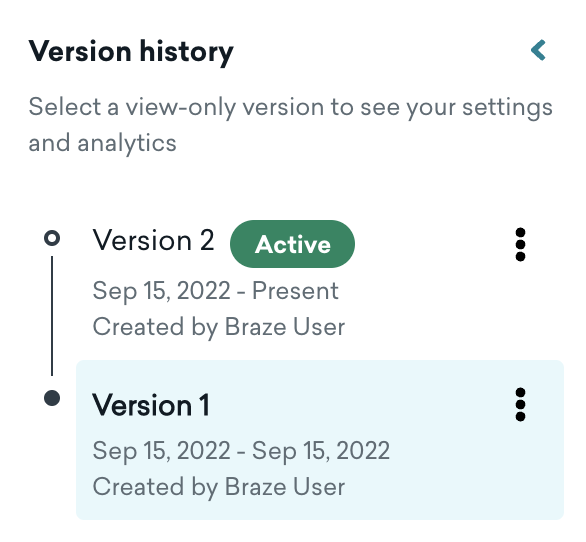
Task: Click the filled timeline dot beside Version 1
Action: pyautogui.click(x=52, y=398)
